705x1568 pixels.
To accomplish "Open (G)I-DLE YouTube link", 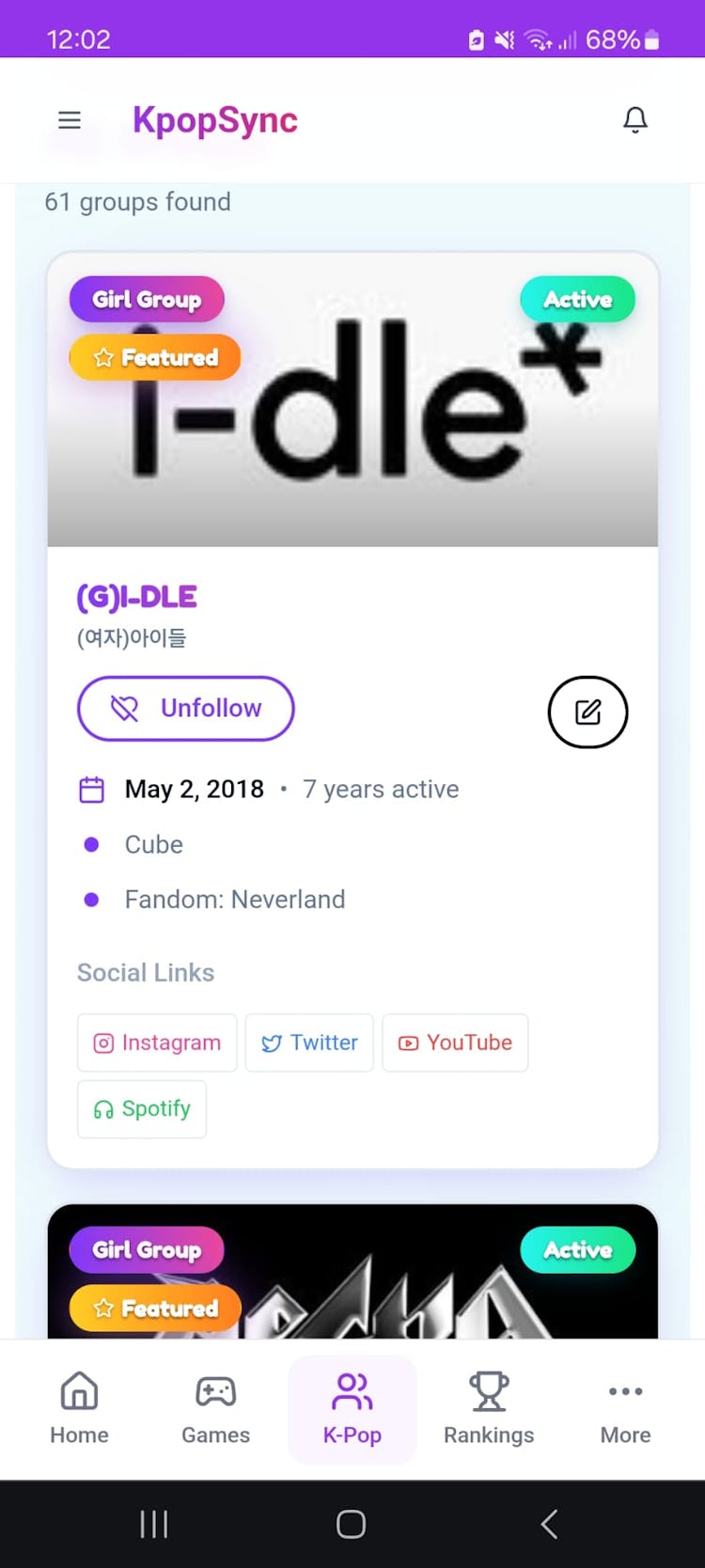I will tap(455, 1043).
